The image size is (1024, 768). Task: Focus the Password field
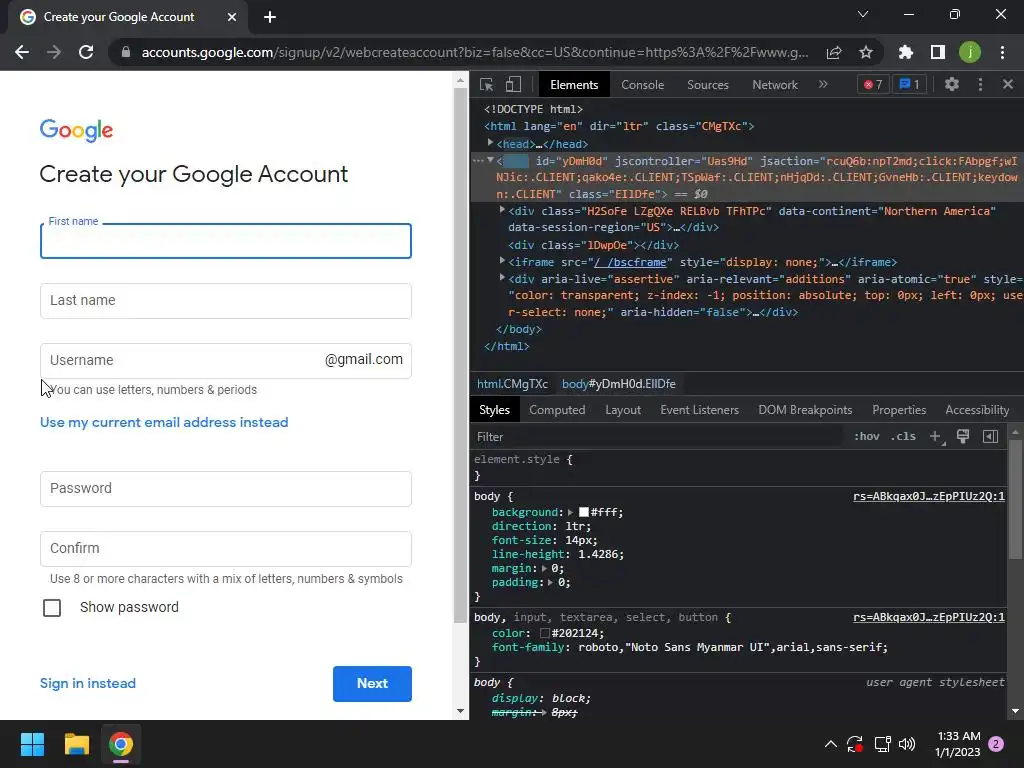pyautogui.click(x=226, y=488)
